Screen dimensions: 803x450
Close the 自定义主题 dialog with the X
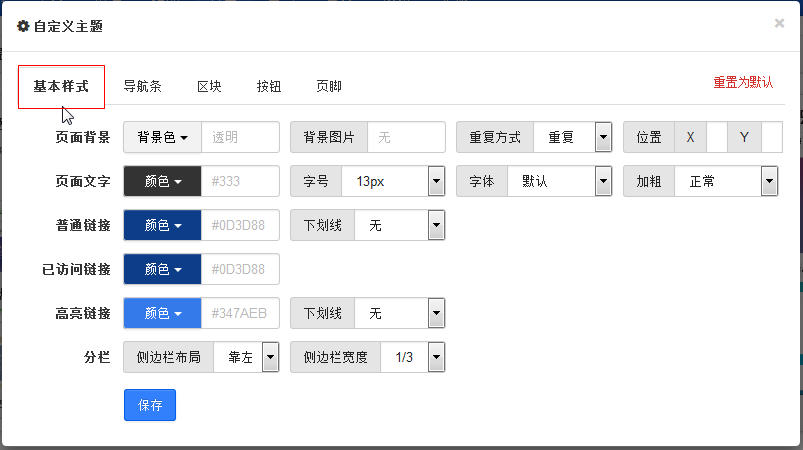pyautogui.click(x=779, y=23)
